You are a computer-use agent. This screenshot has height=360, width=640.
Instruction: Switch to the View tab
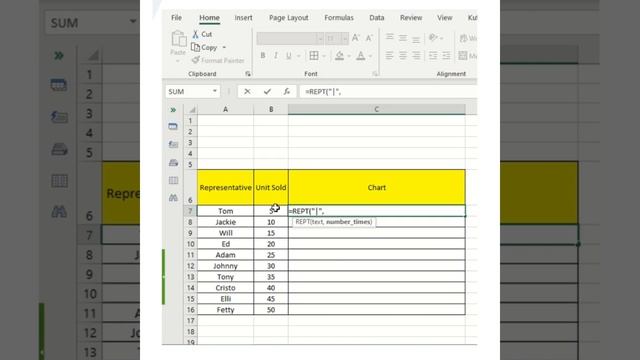(444, 18)
